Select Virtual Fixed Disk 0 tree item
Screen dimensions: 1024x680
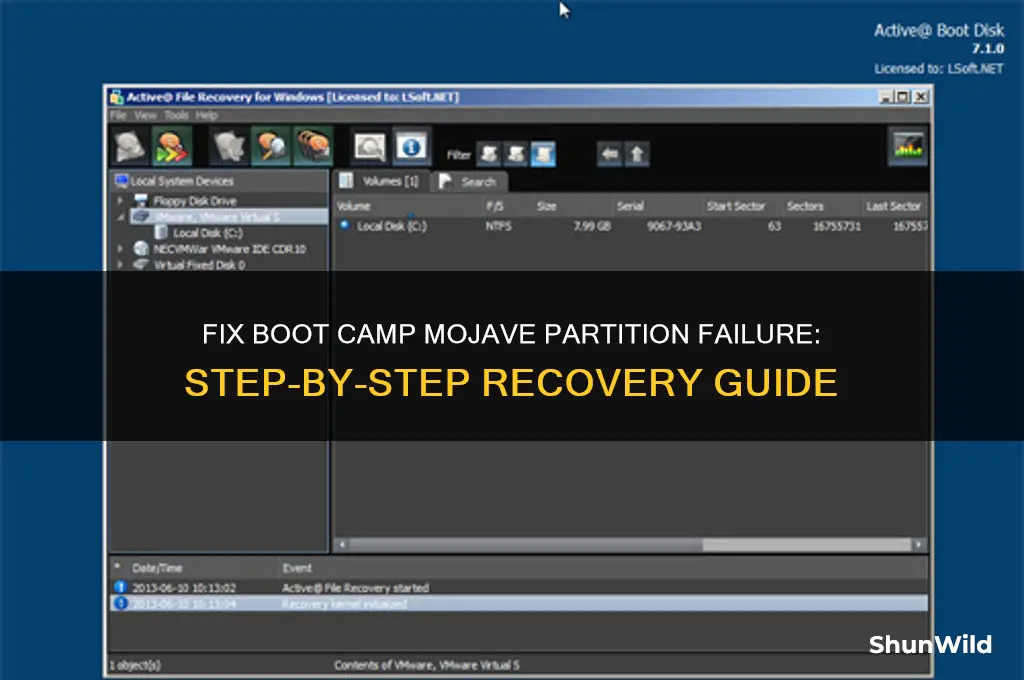(199, 265)
